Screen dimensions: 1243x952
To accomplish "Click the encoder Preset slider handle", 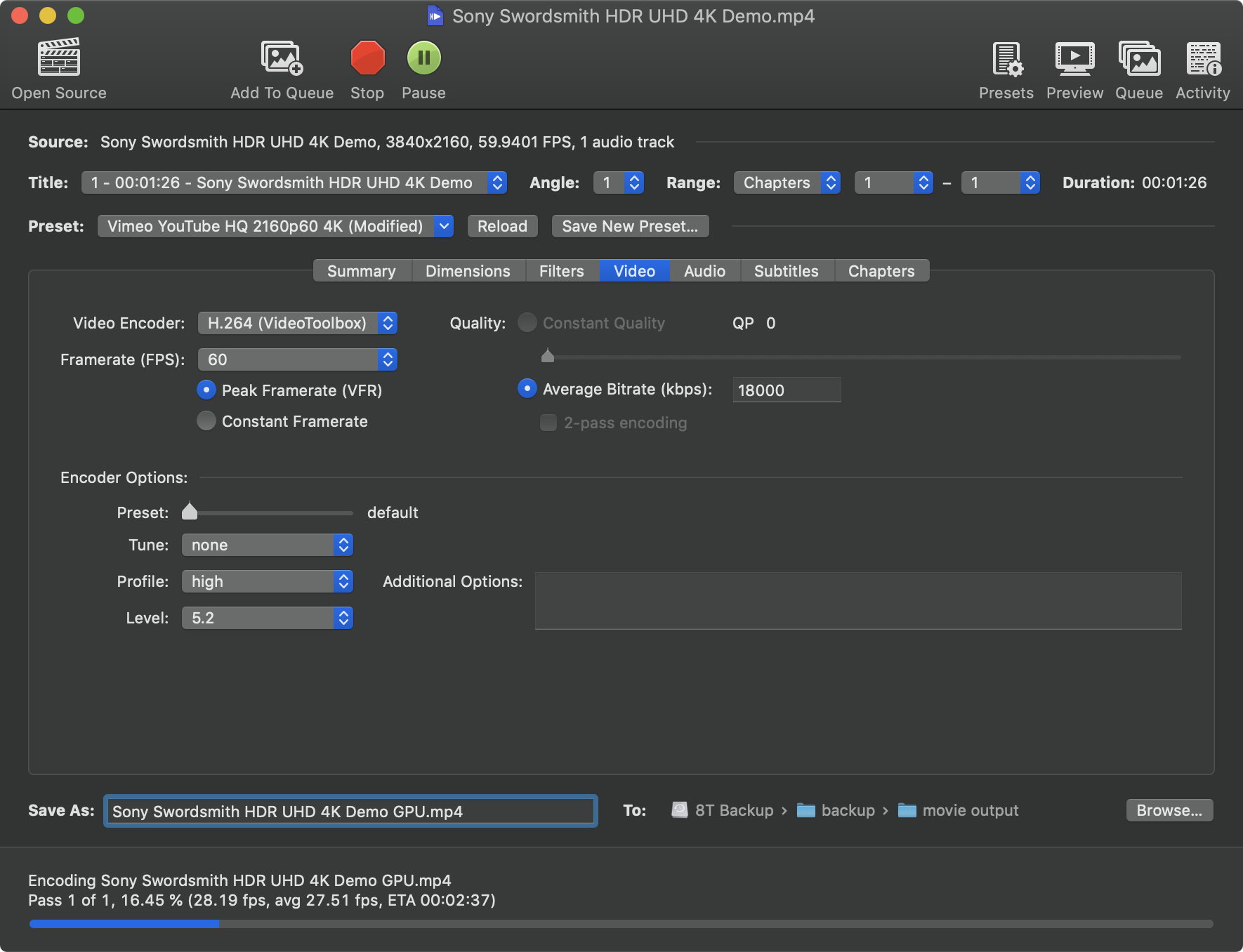I will pos(190,511).
